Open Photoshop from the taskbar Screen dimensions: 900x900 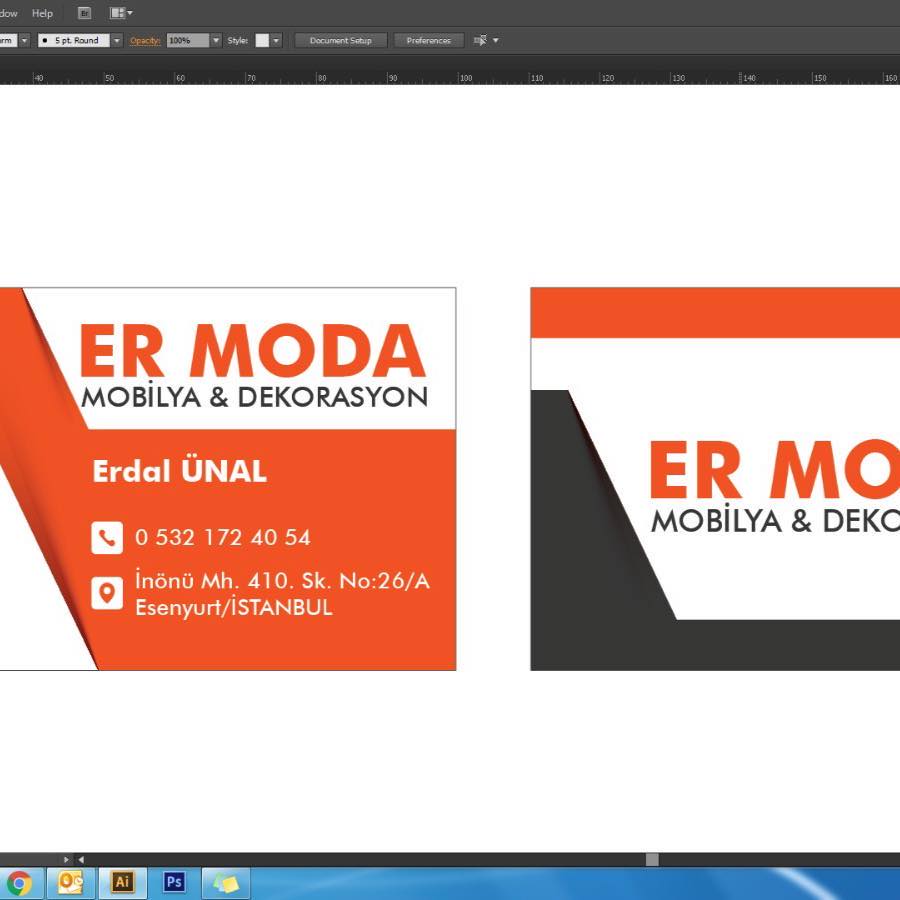click(174, 883)
